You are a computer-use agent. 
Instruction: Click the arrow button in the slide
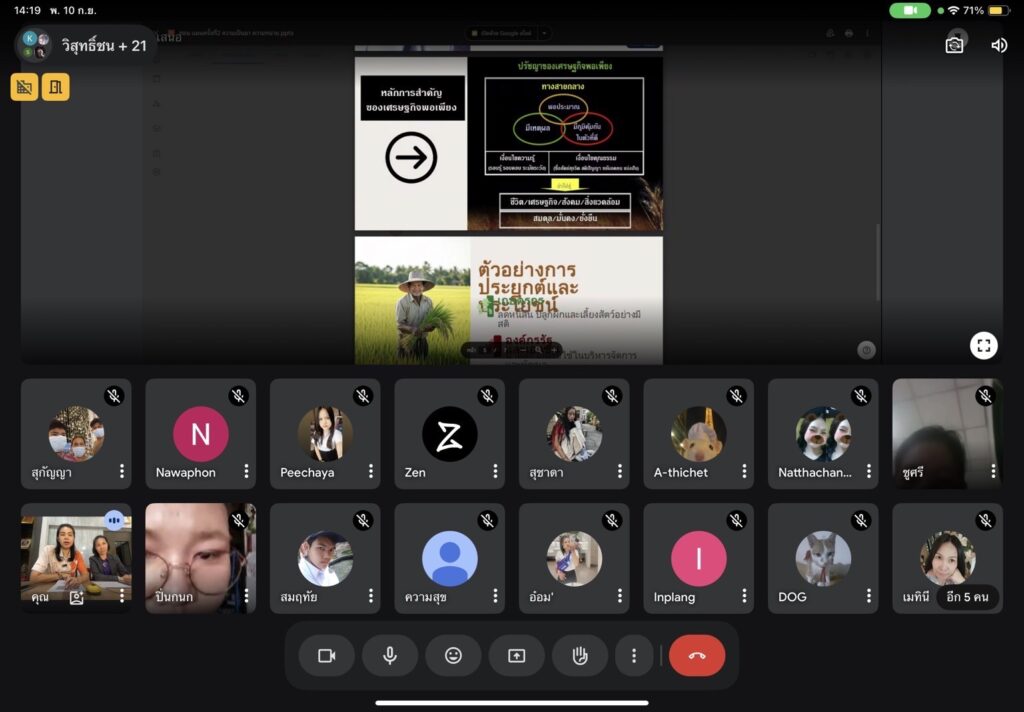pos(411,158)
